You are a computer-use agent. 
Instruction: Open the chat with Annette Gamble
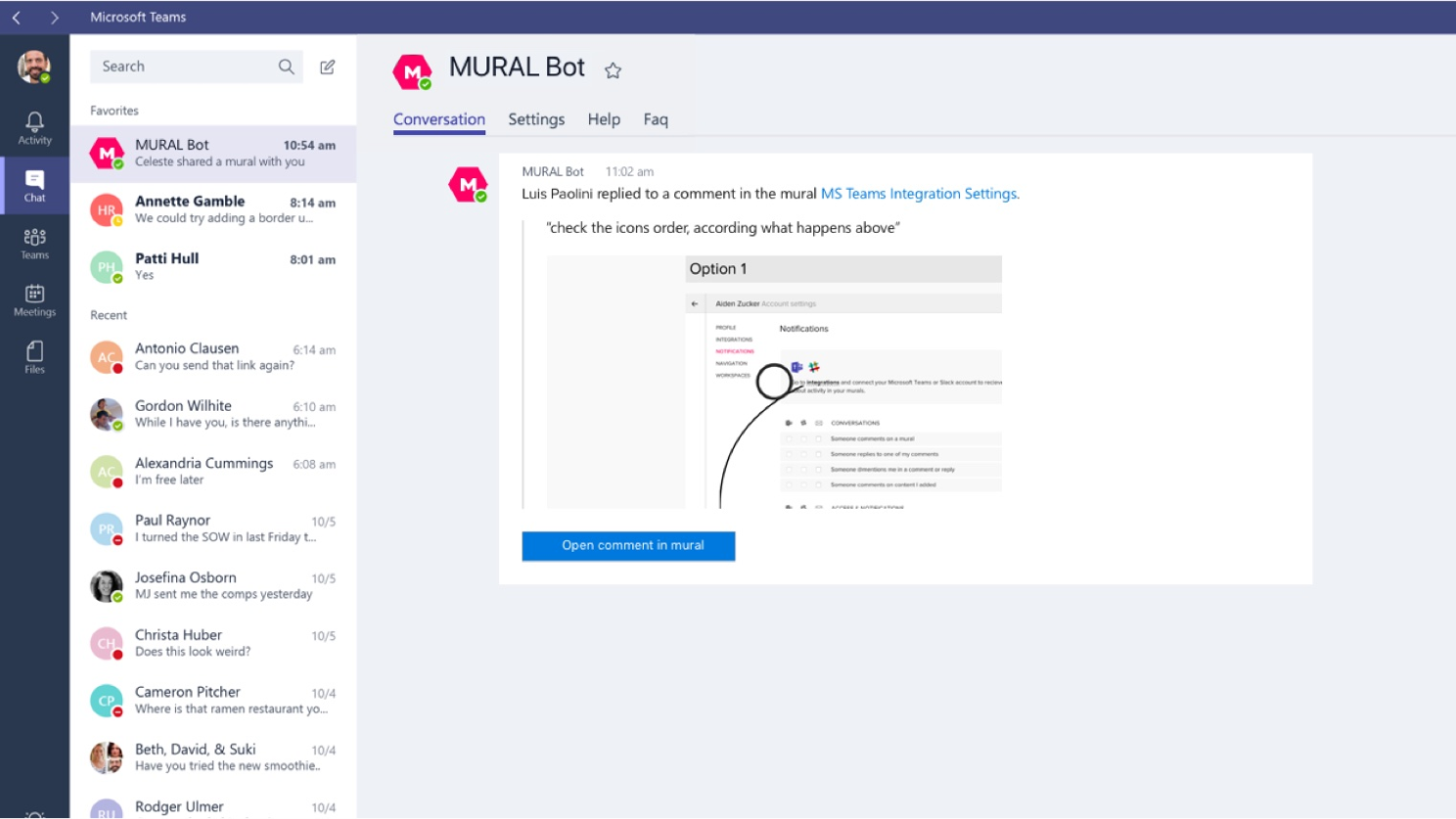pyautogui.click(x=213, y=210)
